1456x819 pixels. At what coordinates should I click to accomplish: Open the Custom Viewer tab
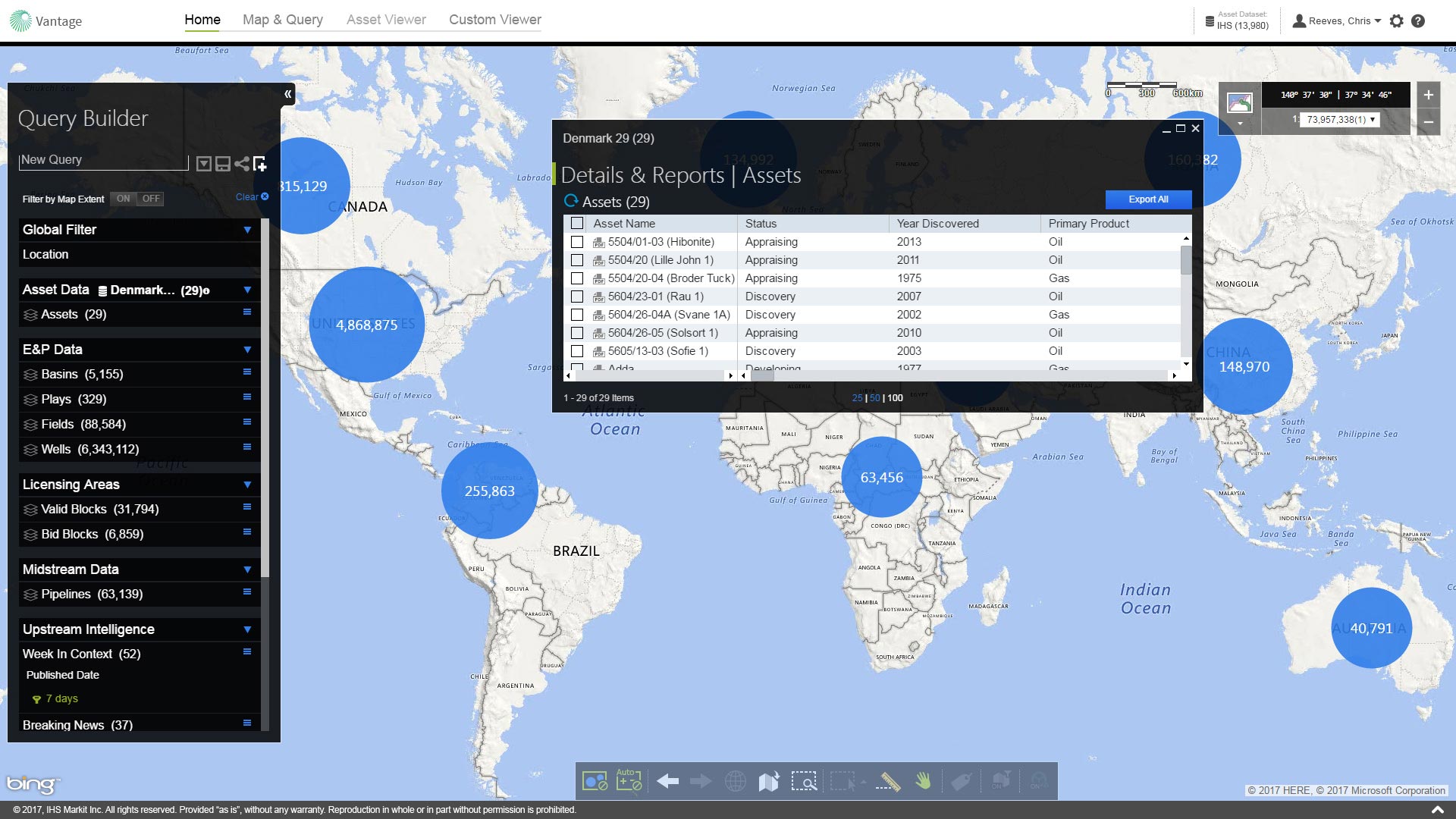click(x=495, y=20)
